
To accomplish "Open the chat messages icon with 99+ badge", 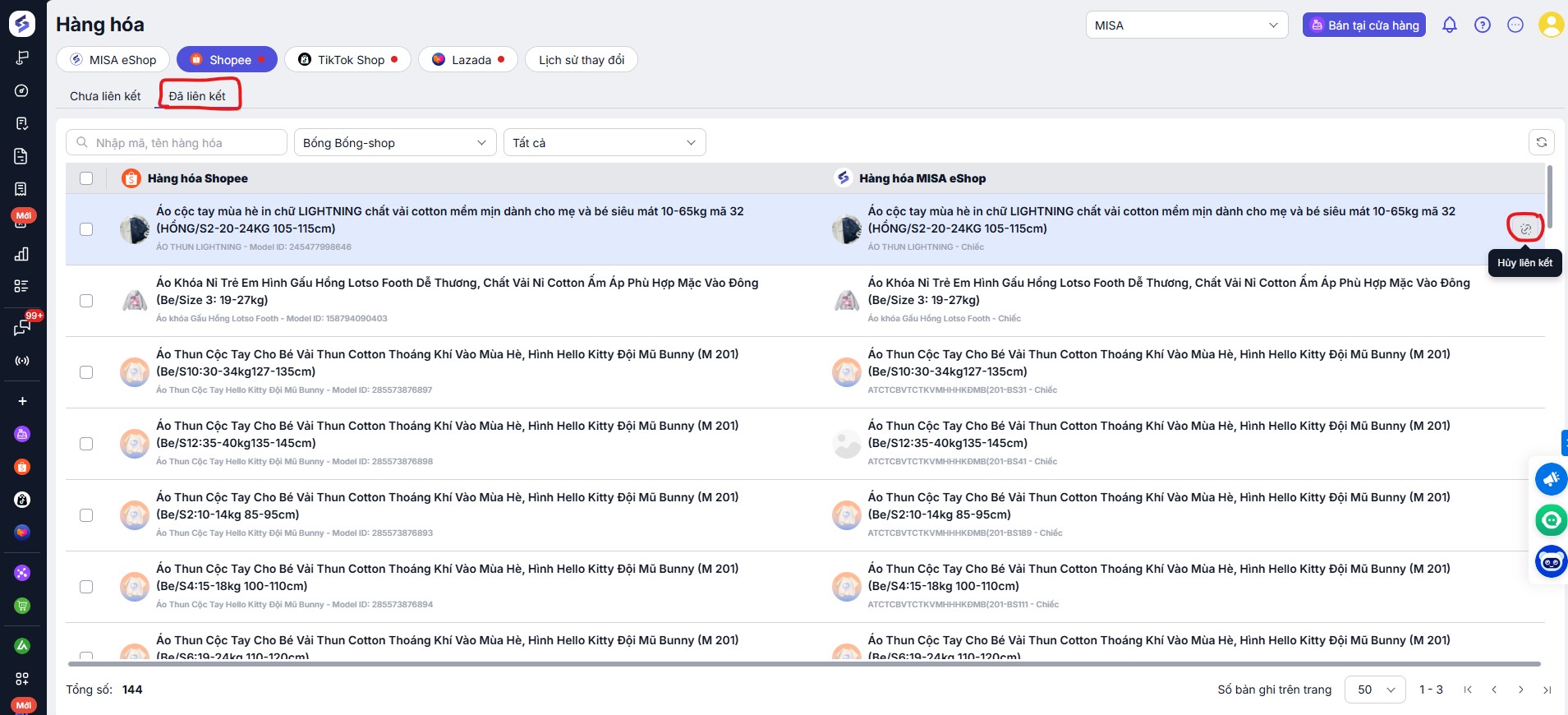I will pos(22,328).
